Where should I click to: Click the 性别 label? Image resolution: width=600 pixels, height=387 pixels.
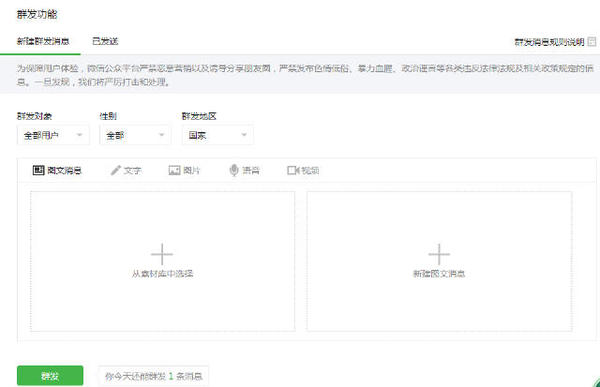(108, 116)
